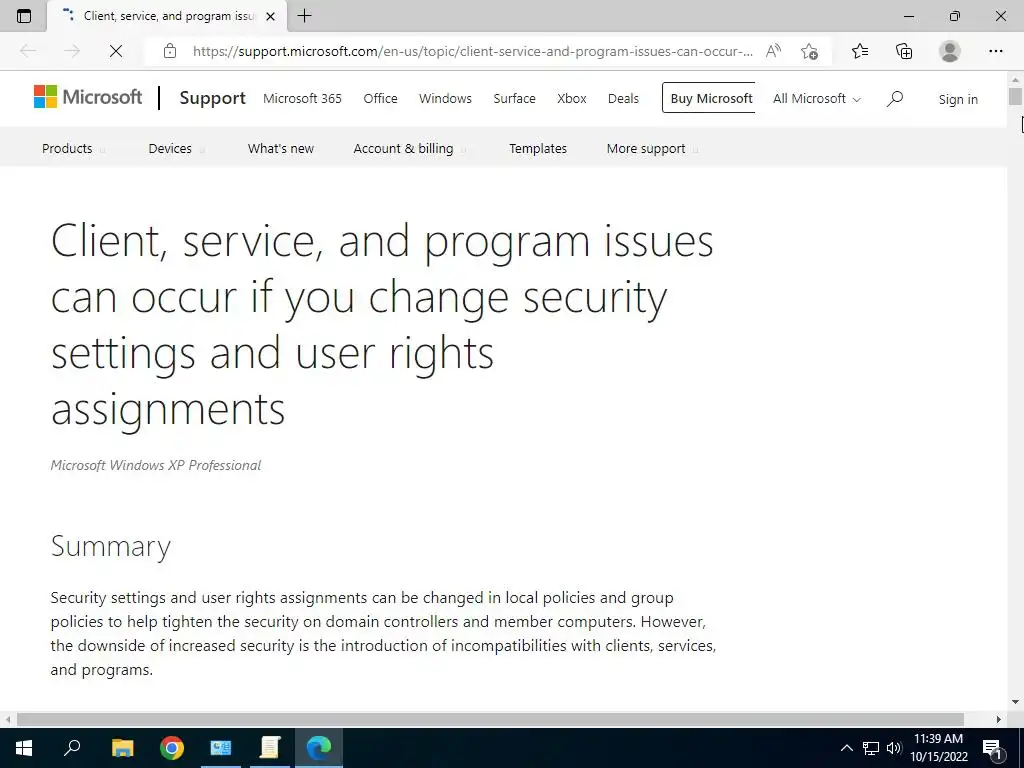Open taskbar search
The image size is (1024, 768).
(72, 747)
